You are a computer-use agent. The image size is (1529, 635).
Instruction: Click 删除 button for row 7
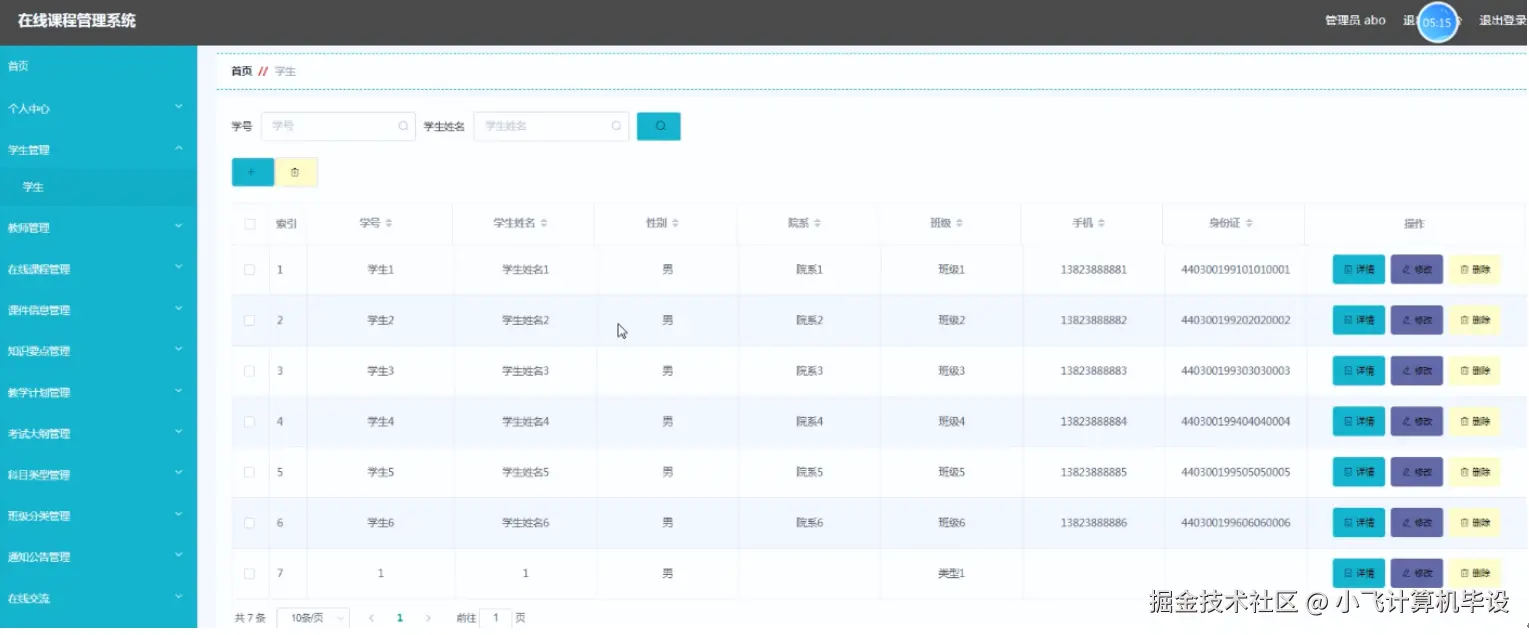tap(1474, 574)
